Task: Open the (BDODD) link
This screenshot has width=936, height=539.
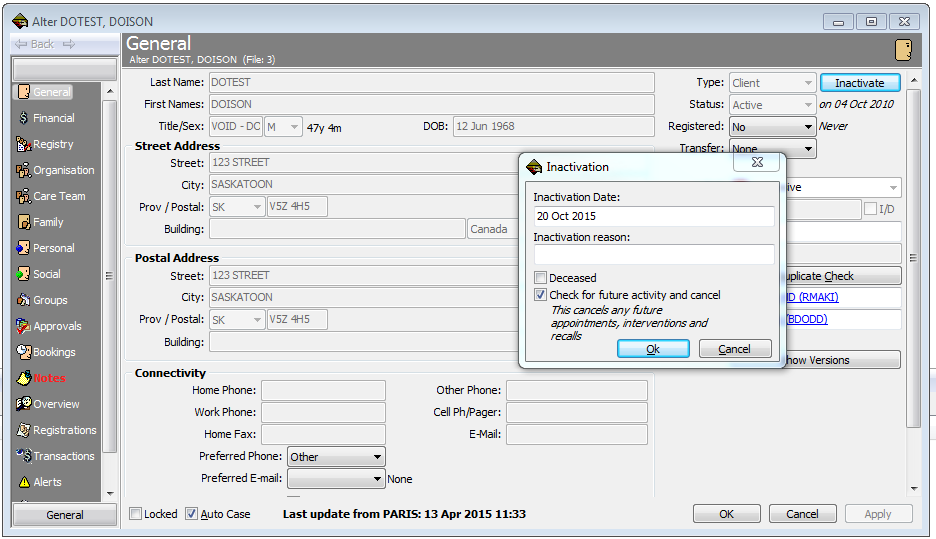Action: tap(806, 319)
